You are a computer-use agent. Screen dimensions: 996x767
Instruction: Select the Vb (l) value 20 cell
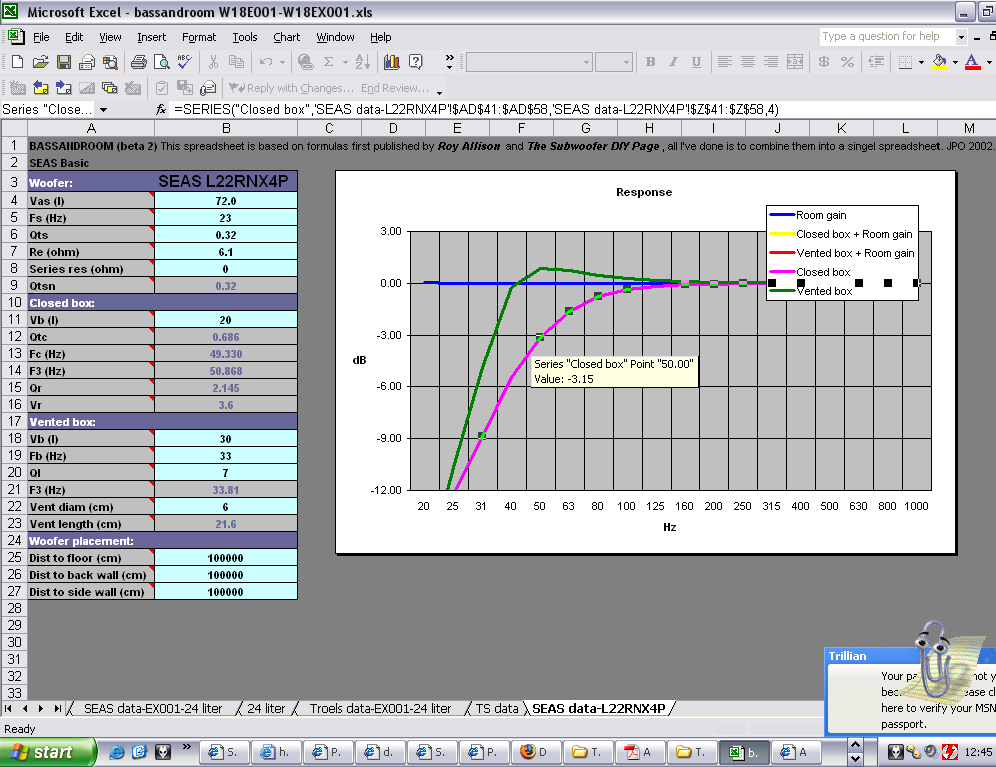pos(225,320)
